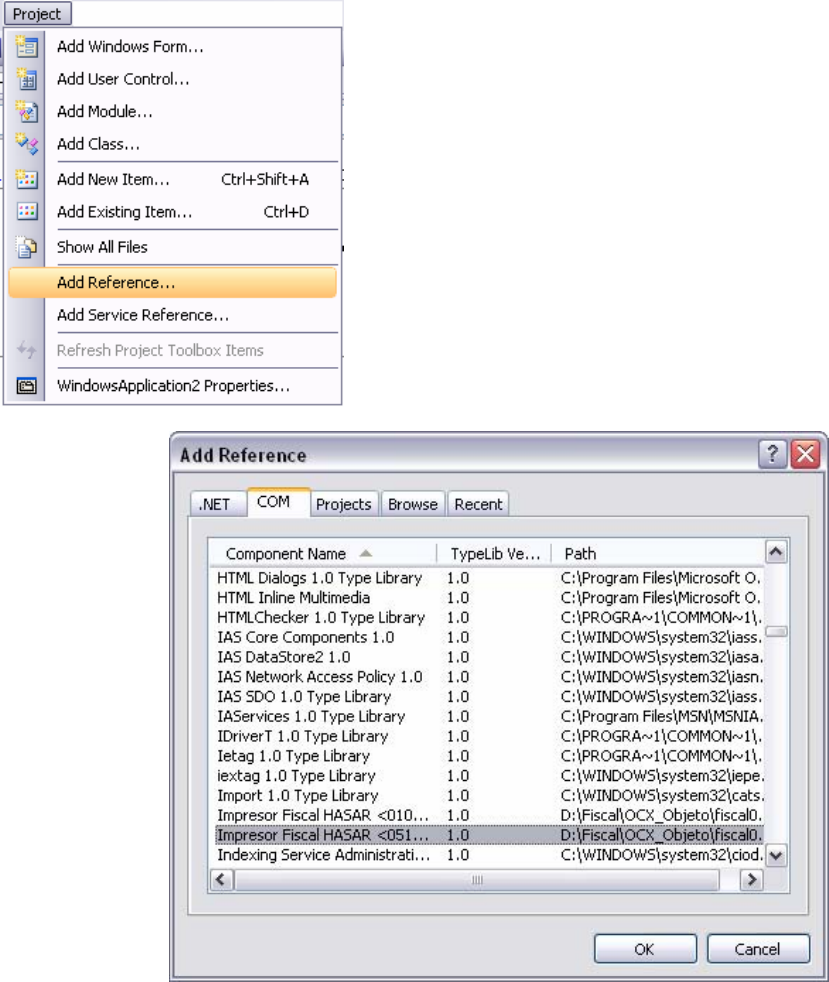
Task: Select Indexing Service Administrati... row
Action: point(488,855)
